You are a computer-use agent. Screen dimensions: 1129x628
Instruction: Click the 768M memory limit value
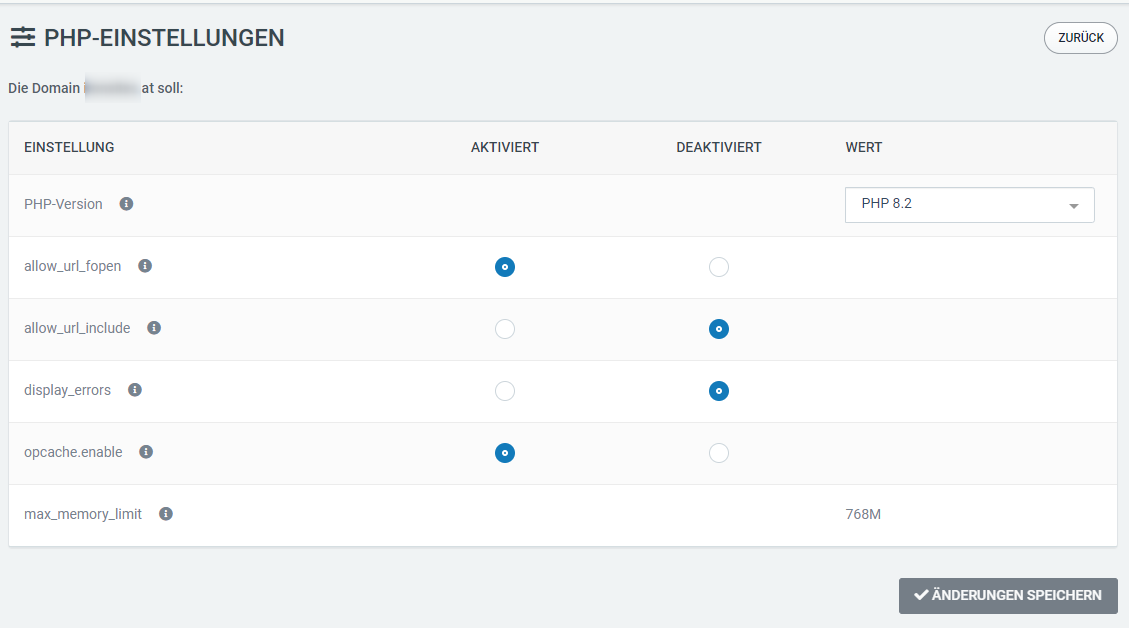pyautogui.click(x=863, y=514)
